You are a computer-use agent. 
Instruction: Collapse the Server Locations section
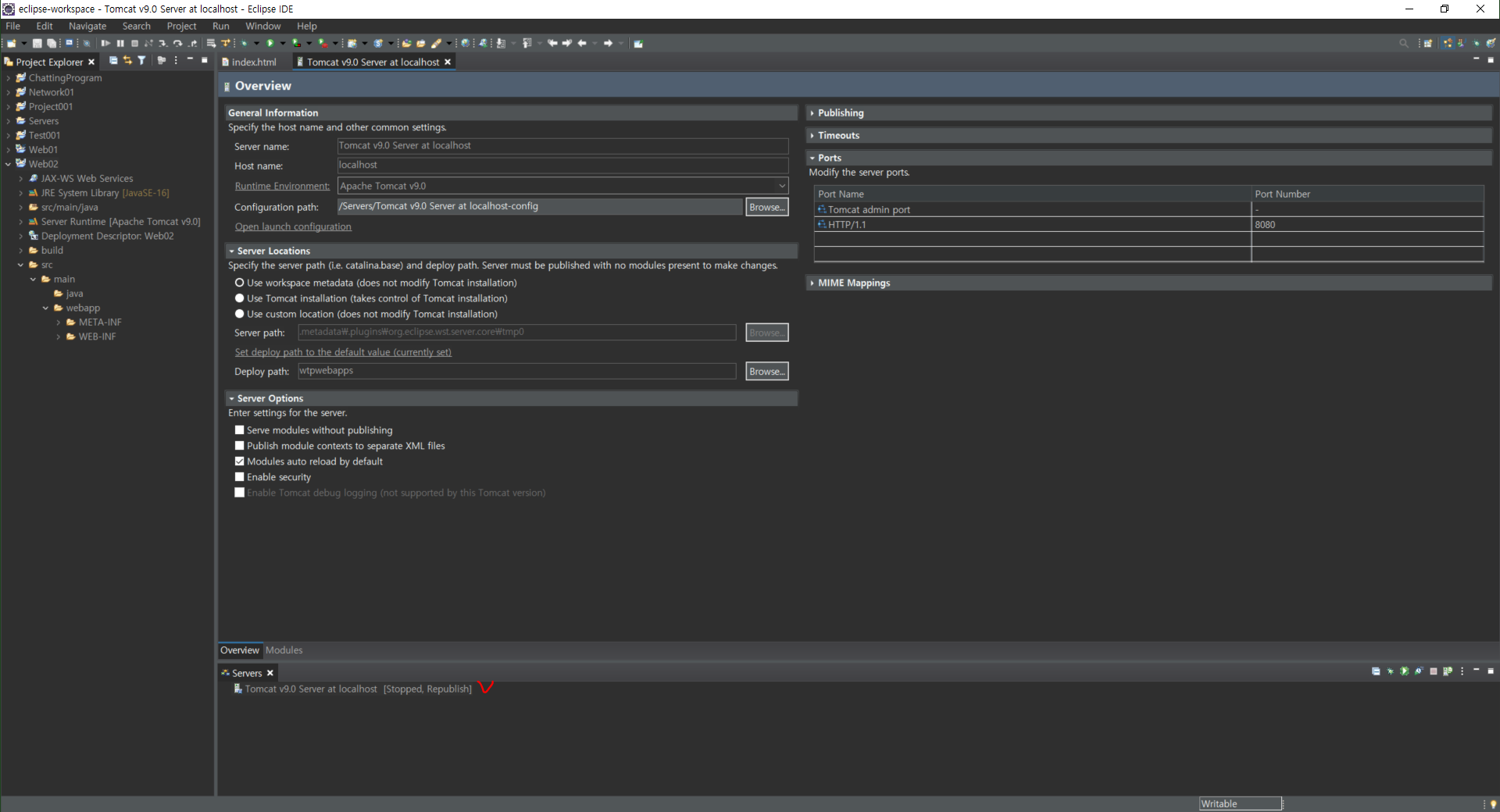point(232,251)
